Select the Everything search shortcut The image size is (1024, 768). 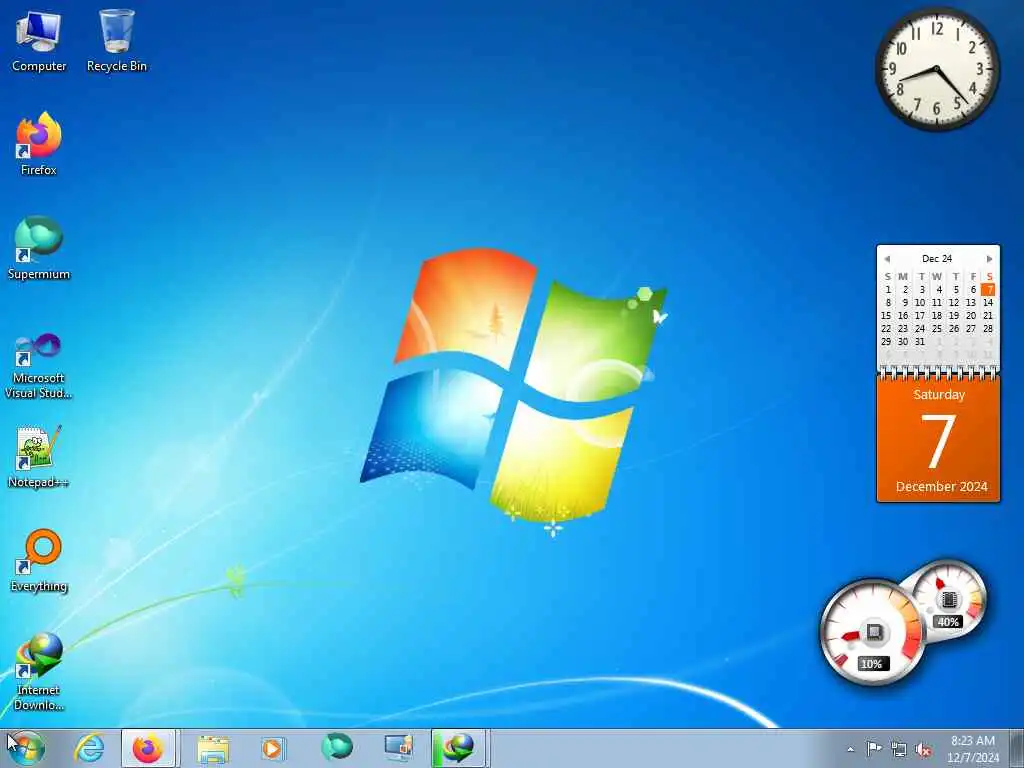[x=39, y=560]
